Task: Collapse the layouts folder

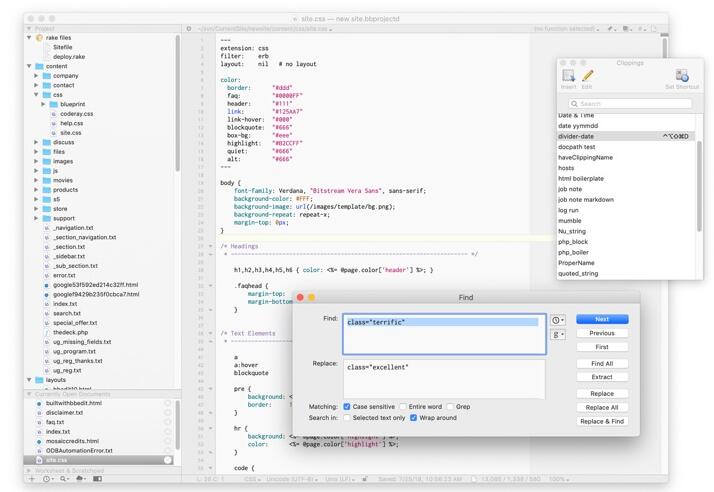Action: click(29, 380)
